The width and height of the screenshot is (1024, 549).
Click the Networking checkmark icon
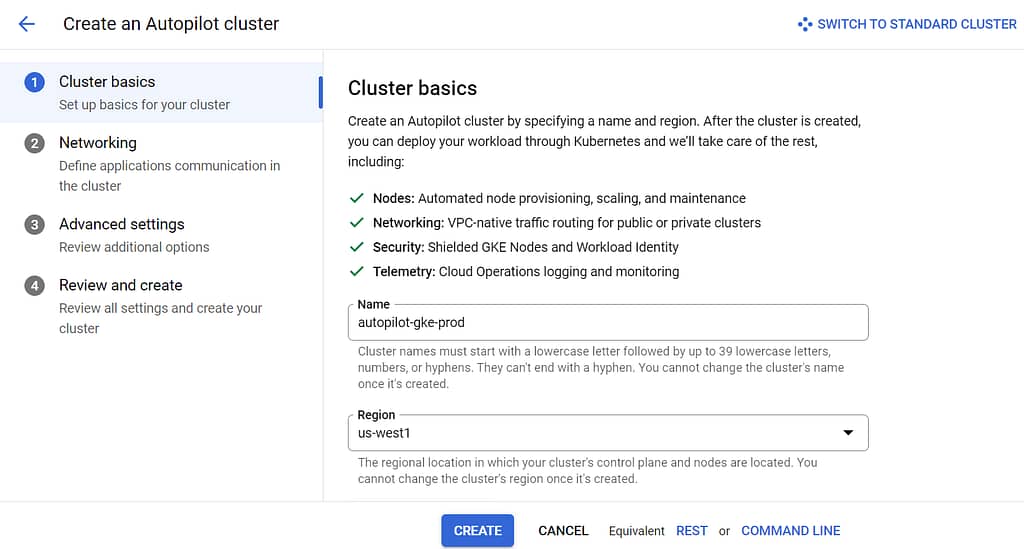(357, 223)
